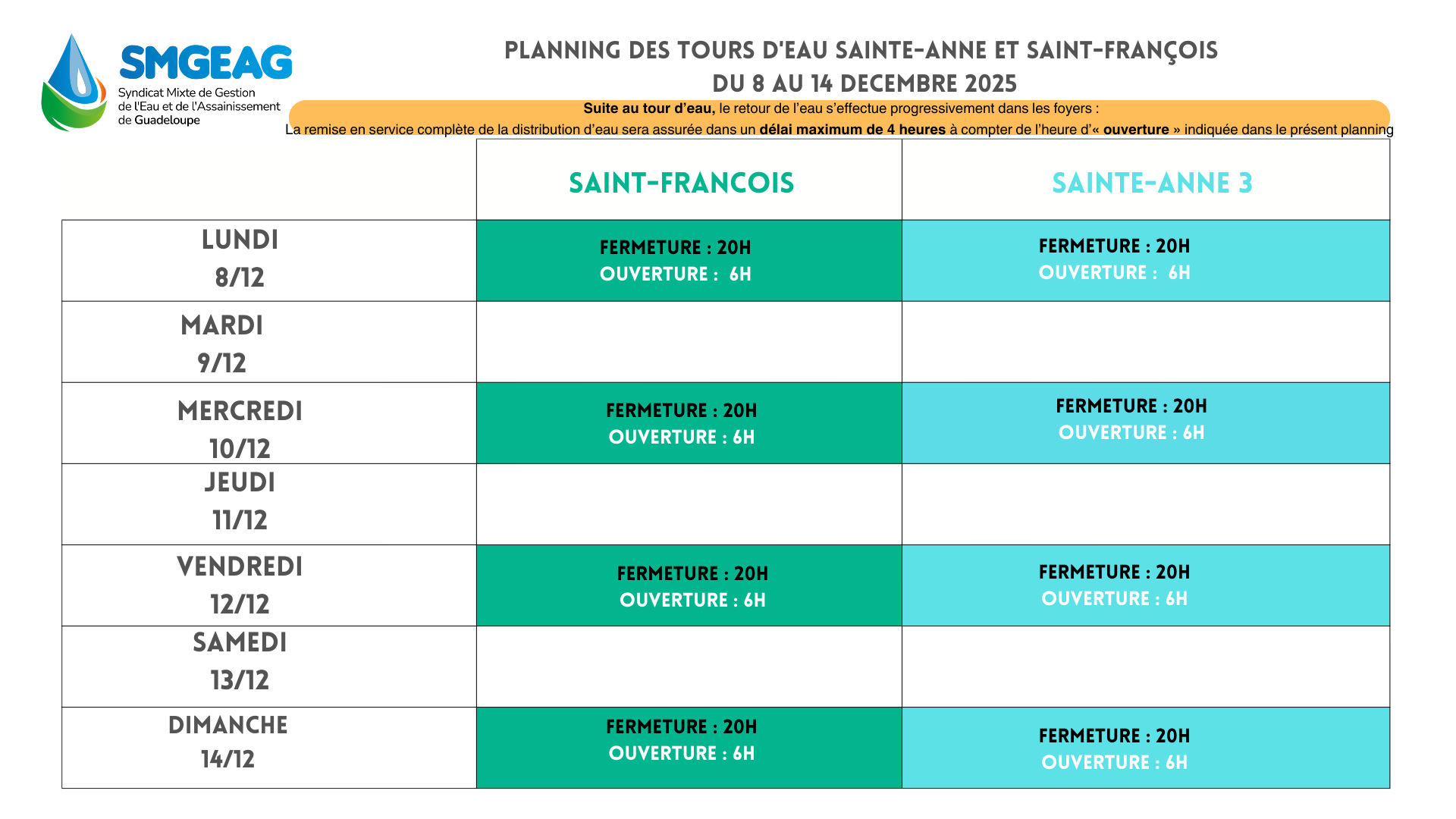Viewport: 1456px width, 819px height.
Task: Click the SMGEAG blue logo text
Action: coord(206,62)
